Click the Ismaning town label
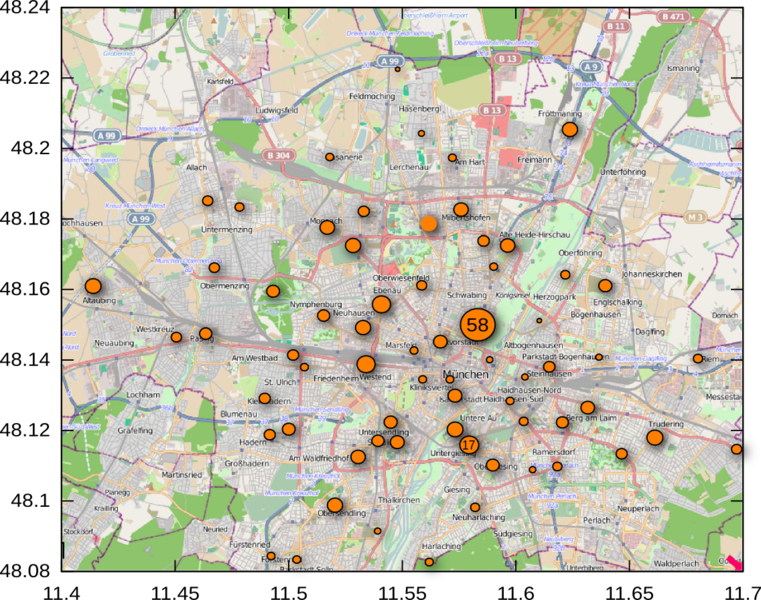This screenshot has height=600, width=761. [x=683, y=68]
